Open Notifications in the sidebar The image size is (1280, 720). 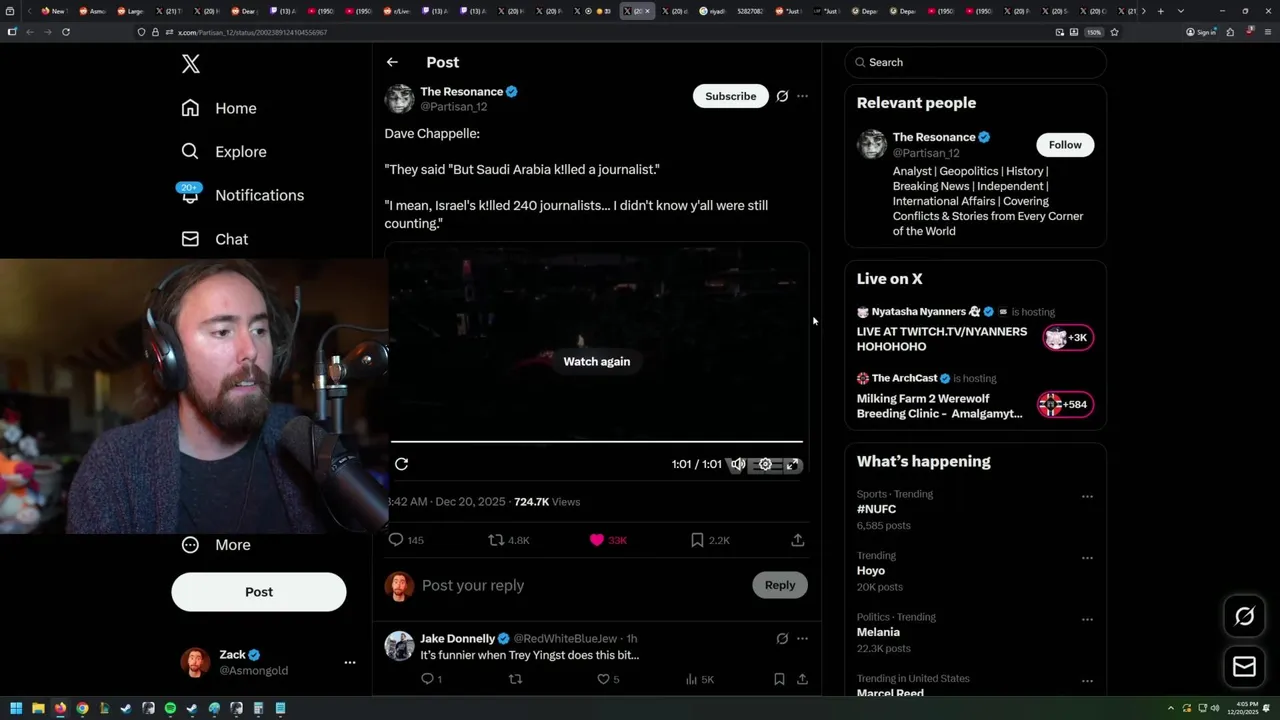click(242, 195)
